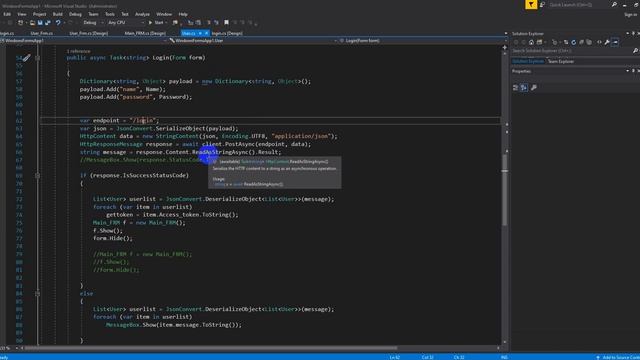Toggle Preview Selected Items in Solution Explorer
The width and height of the screenshot is (640, 360).
click(x=615, y=42)
